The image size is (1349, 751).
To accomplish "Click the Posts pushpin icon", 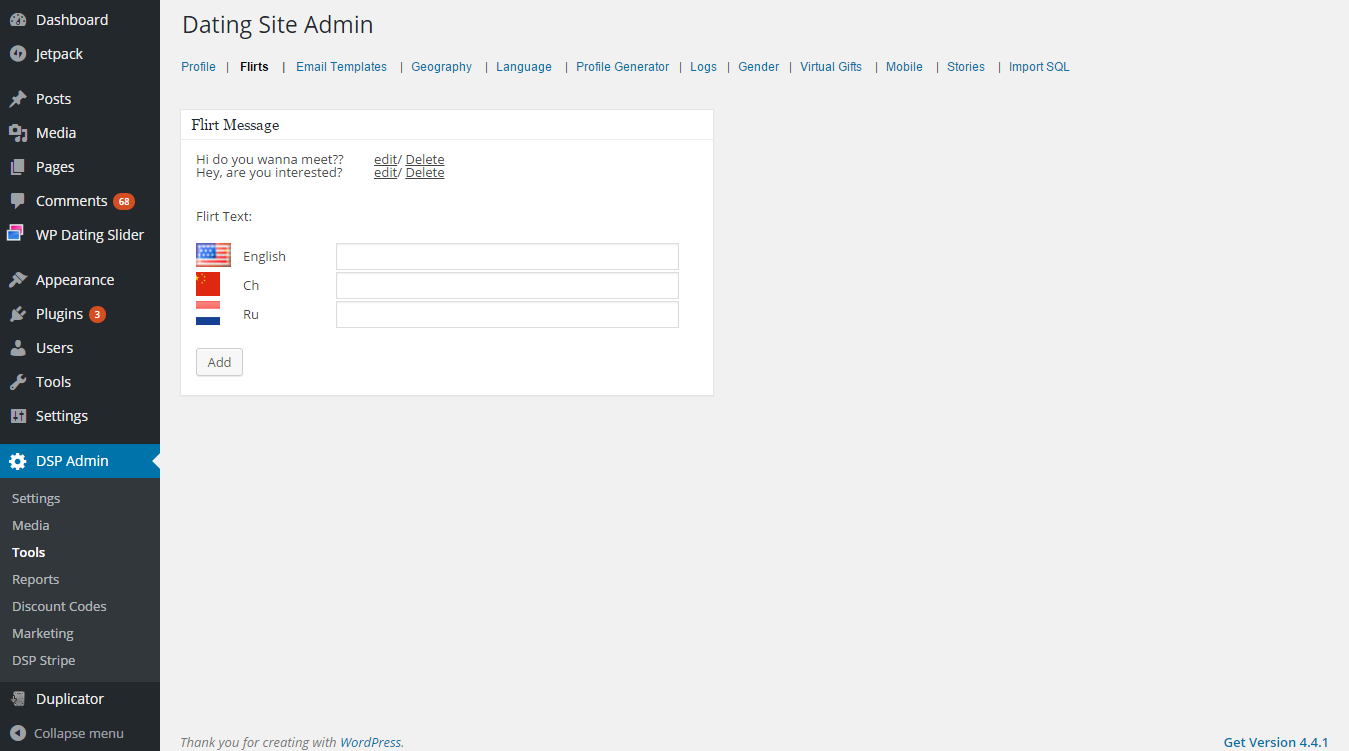I will 18,99.
